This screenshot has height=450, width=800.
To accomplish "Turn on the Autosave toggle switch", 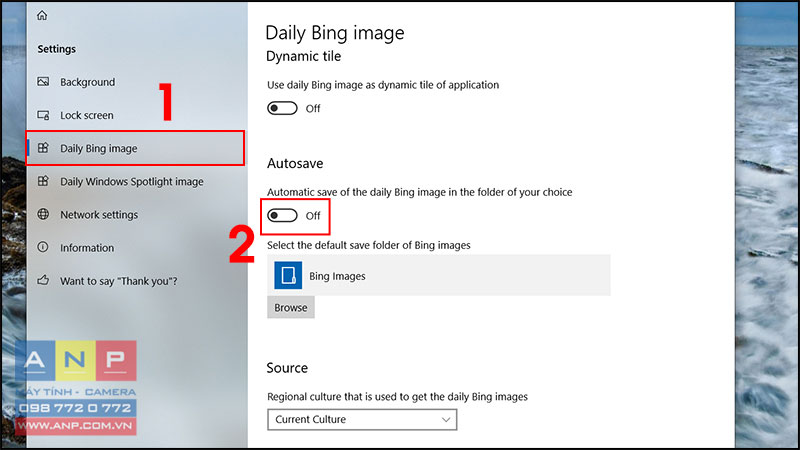I will pos(282,215).
